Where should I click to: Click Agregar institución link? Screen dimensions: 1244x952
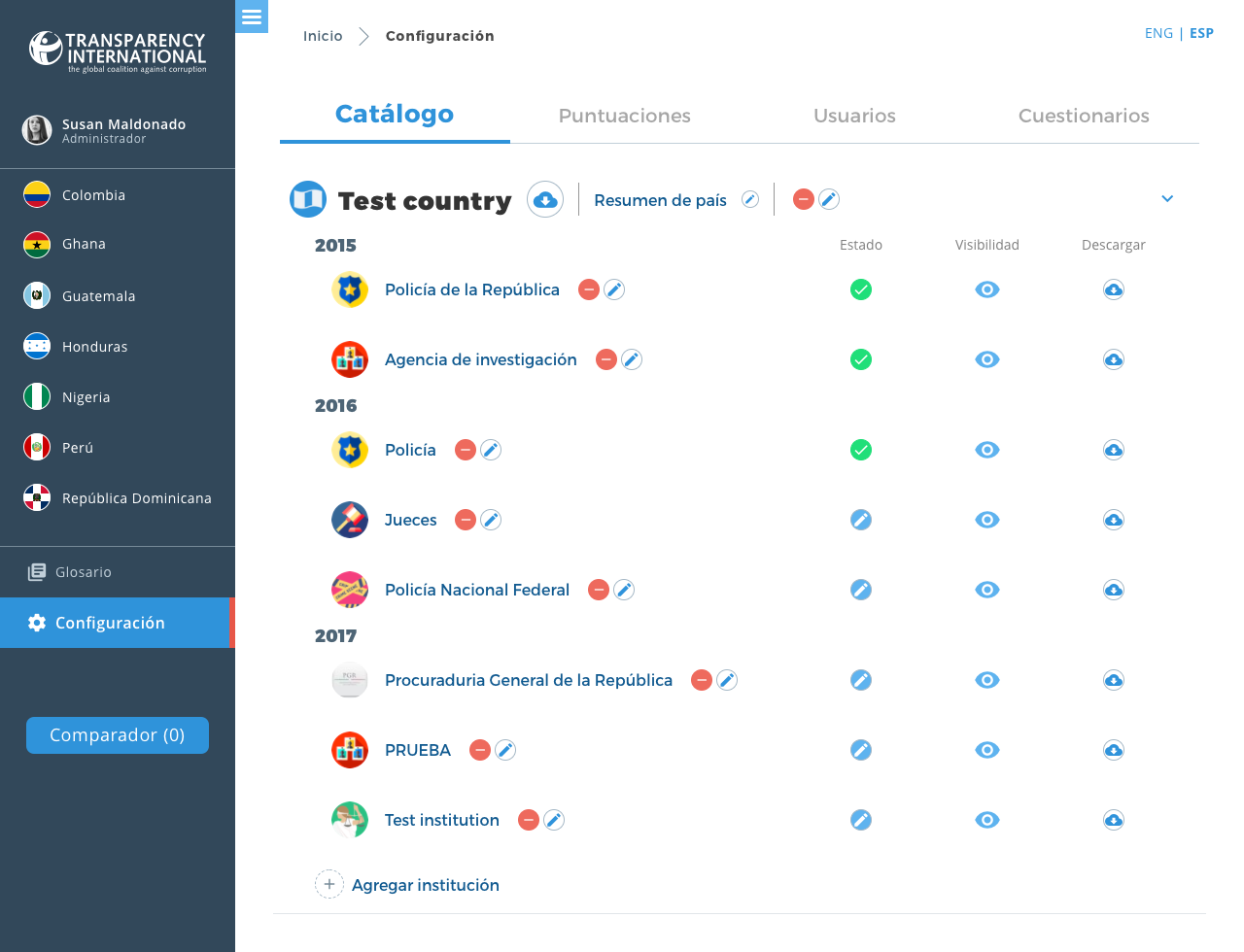pyautogui.click(x=425, y=885)
